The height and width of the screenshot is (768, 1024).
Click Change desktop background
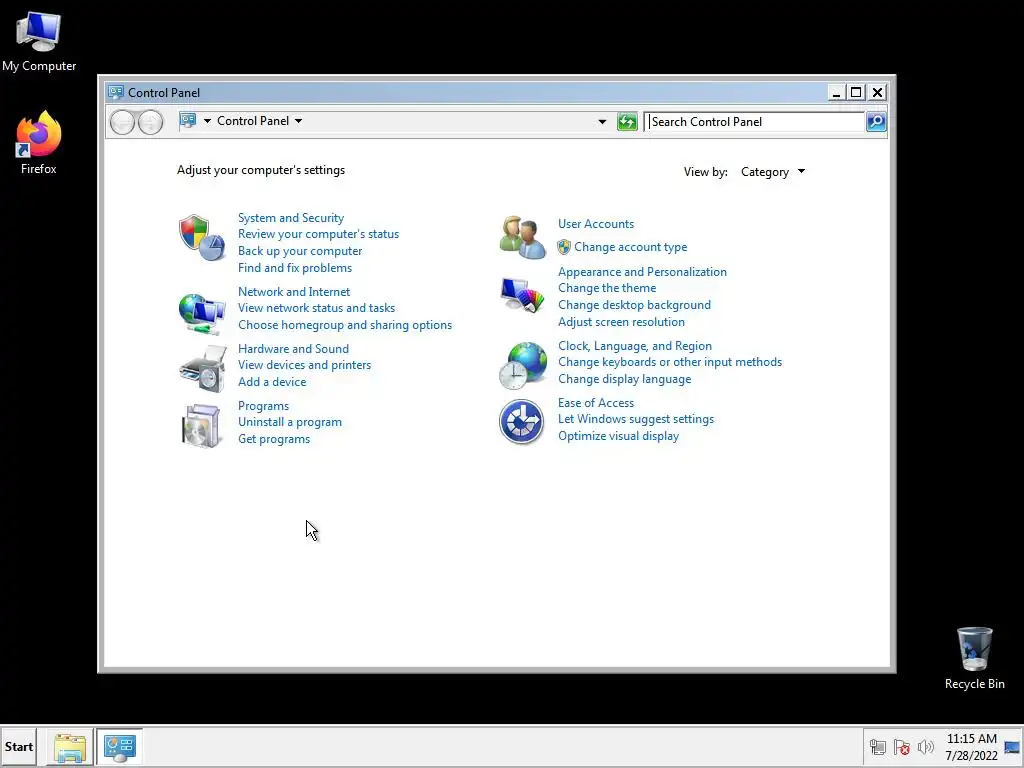(x=634, y=305)
